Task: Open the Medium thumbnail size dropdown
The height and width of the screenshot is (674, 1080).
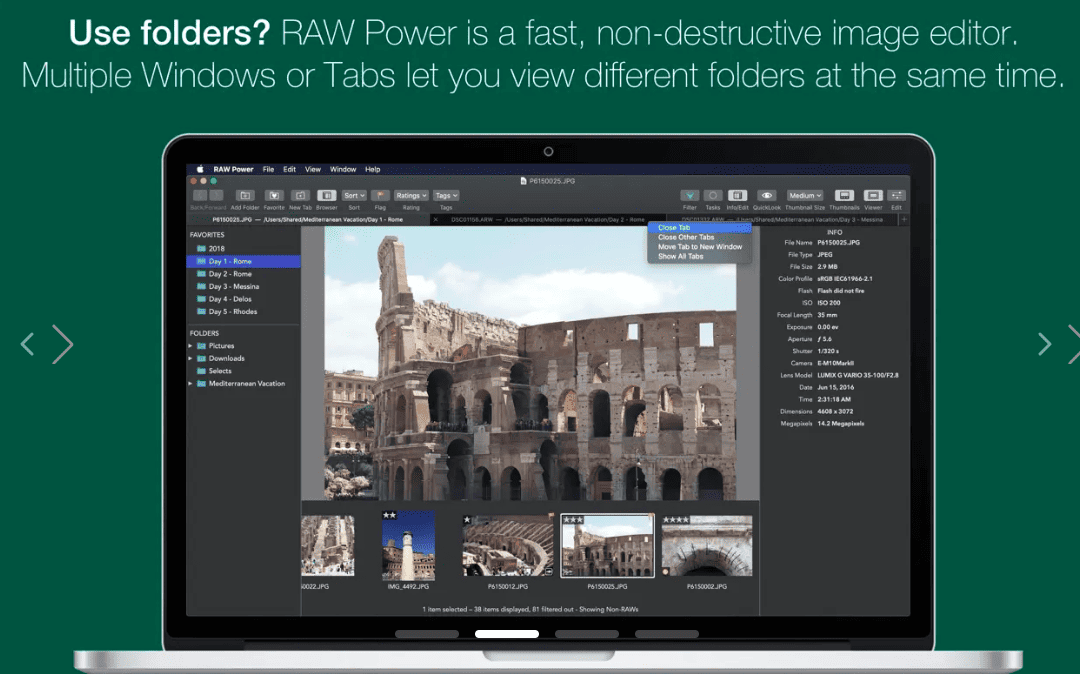Action: point(805,196)
